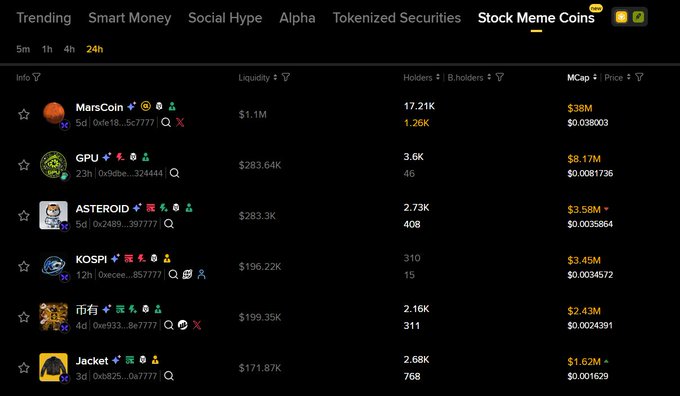Click KOSPI's blue user profile icon
The height and width of the screenshot is (396, 680).
click(201, 274)
